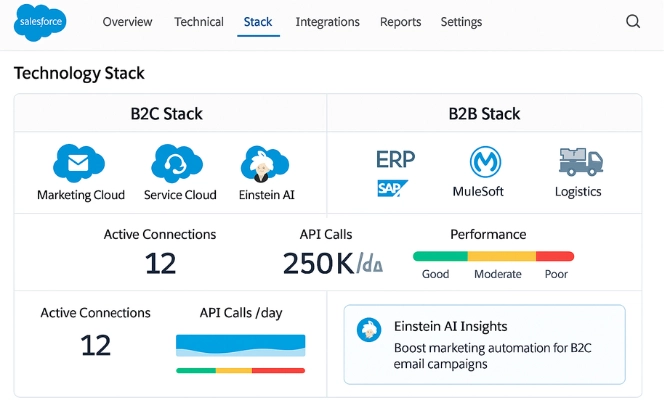Open the Reports tab
Image resolution: width=664 pixels, height=415 pixels.
400,22
